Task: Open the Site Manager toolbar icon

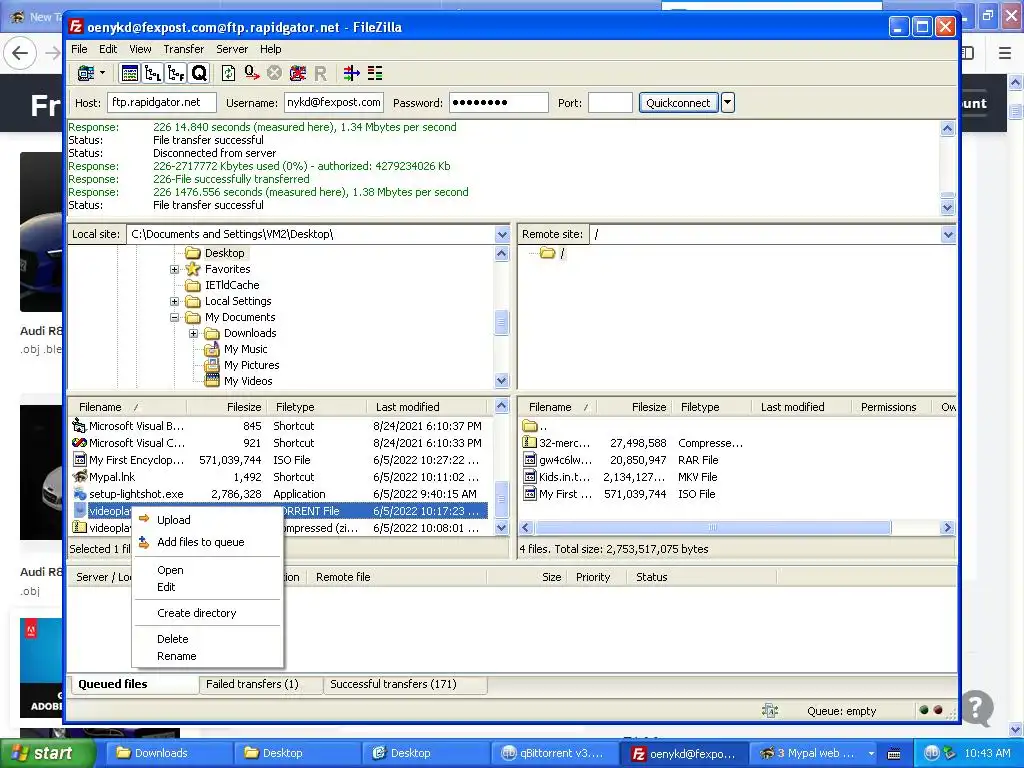Action: point(86,73)
